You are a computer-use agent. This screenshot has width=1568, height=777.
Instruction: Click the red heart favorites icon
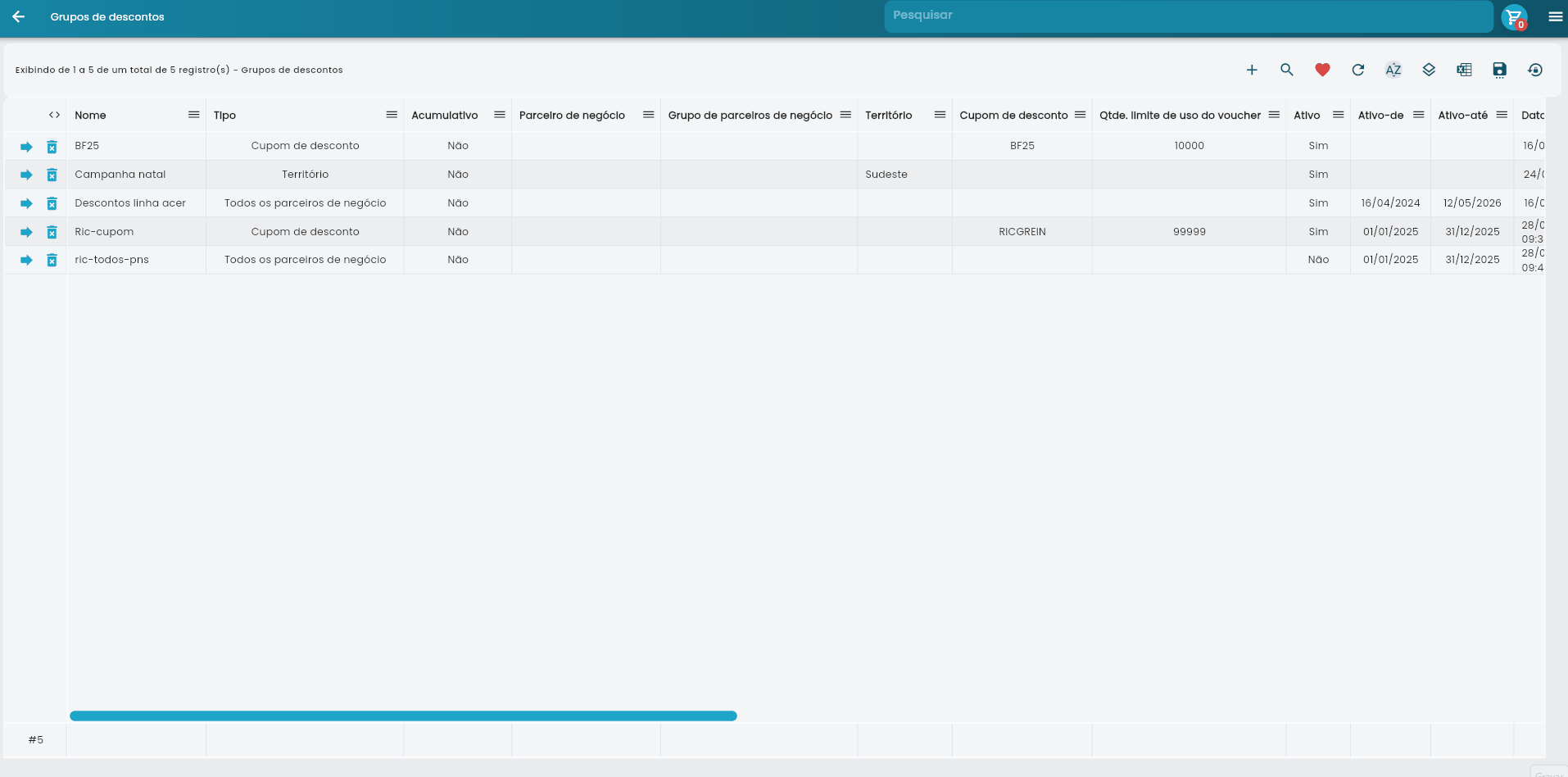[1322, 70]
